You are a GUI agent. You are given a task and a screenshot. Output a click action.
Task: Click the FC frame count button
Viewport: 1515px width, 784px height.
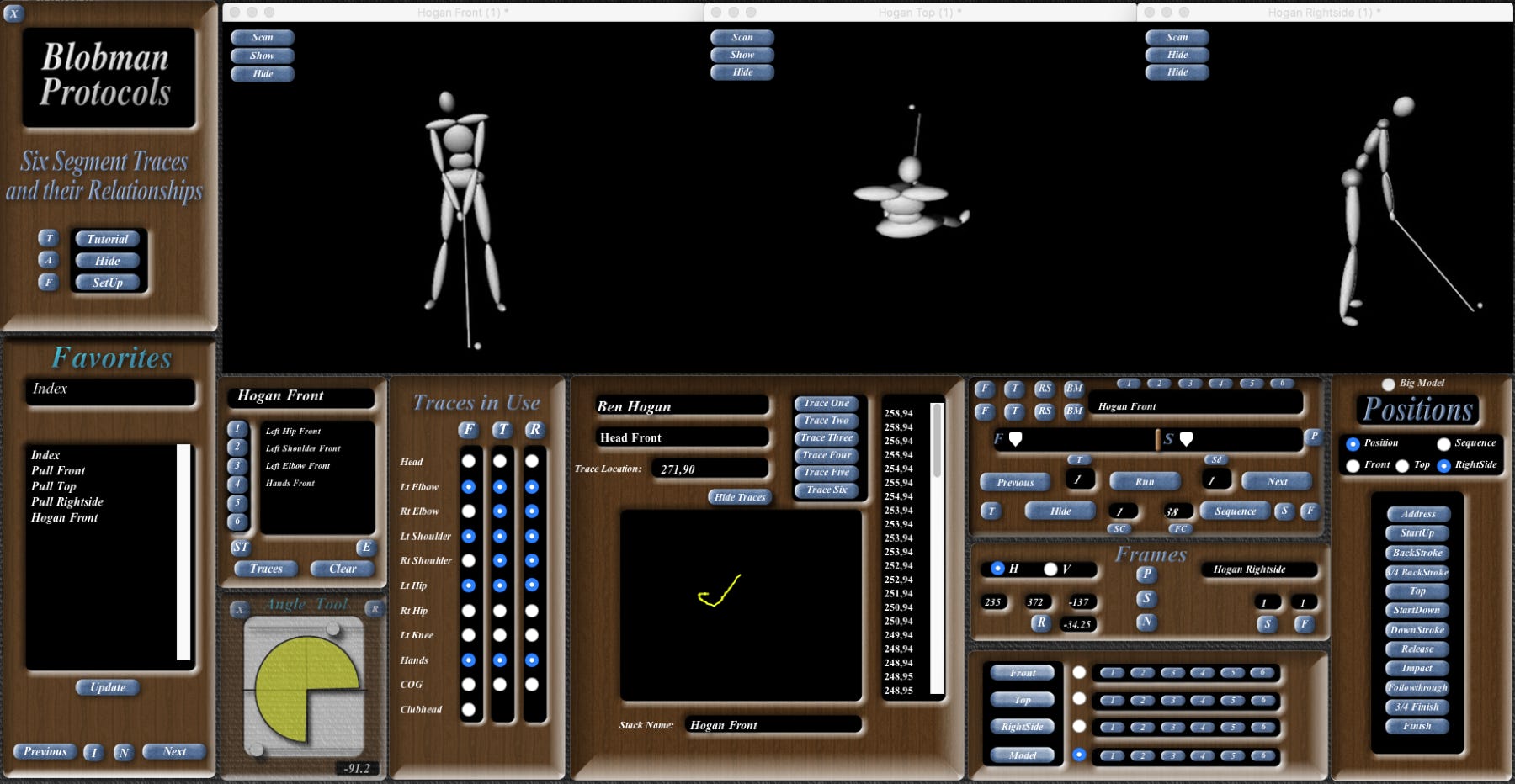tap(1180, 528)
